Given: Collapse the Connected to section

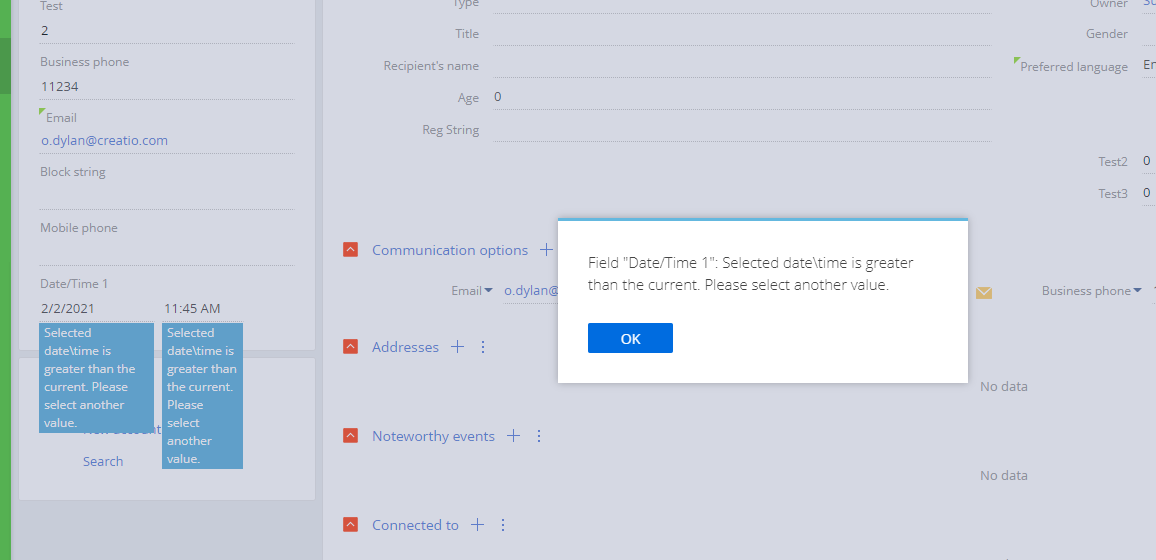Looking at the screenshot, I should coord(351,525).
